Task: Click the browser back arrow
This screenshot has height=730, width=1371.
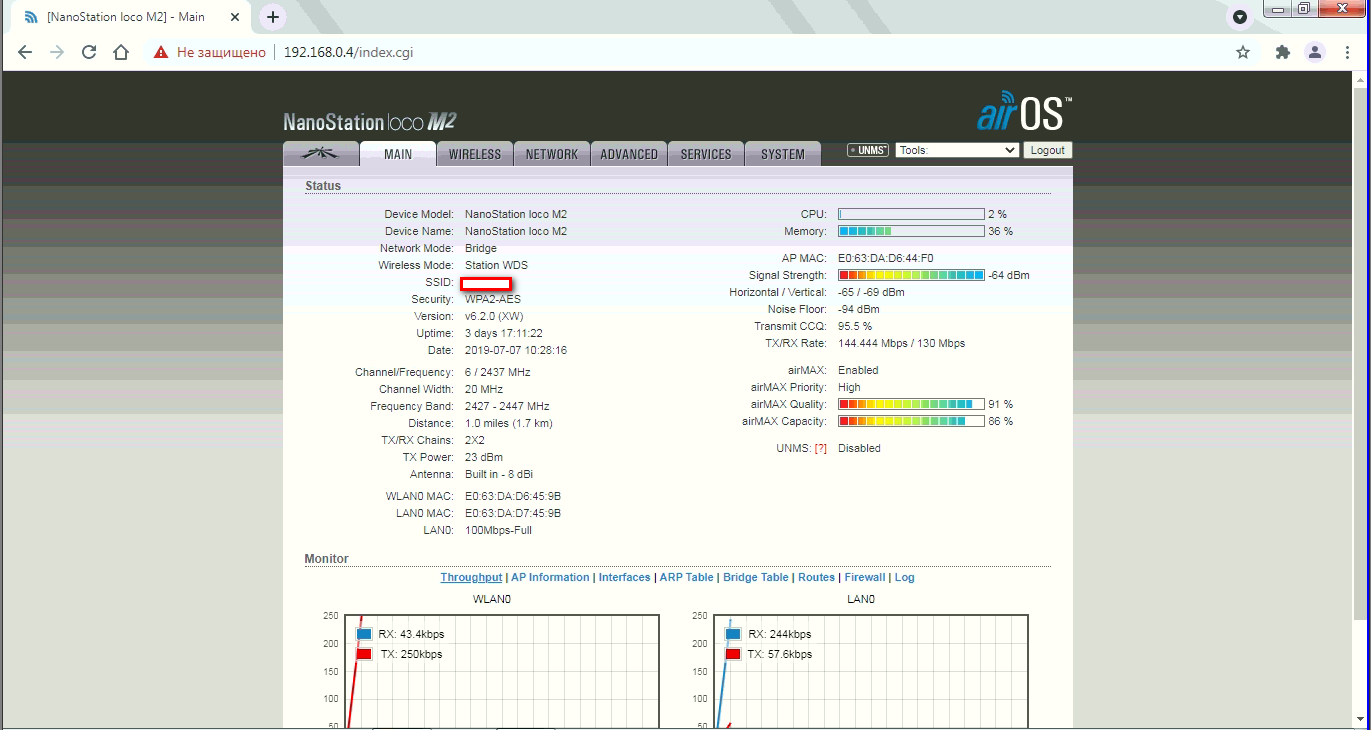Action: point(25,52)
